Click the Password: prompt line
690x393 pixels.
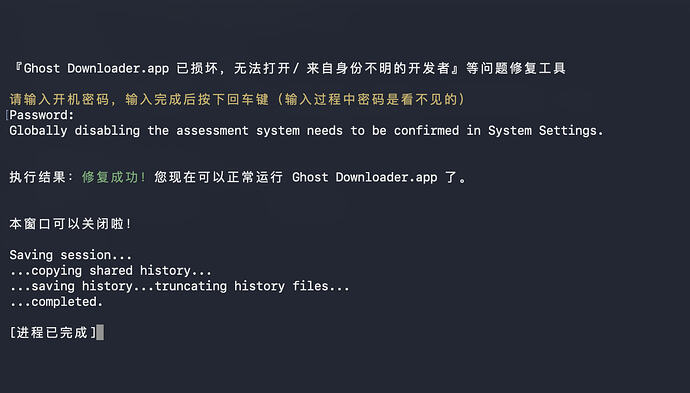point(42,115)
